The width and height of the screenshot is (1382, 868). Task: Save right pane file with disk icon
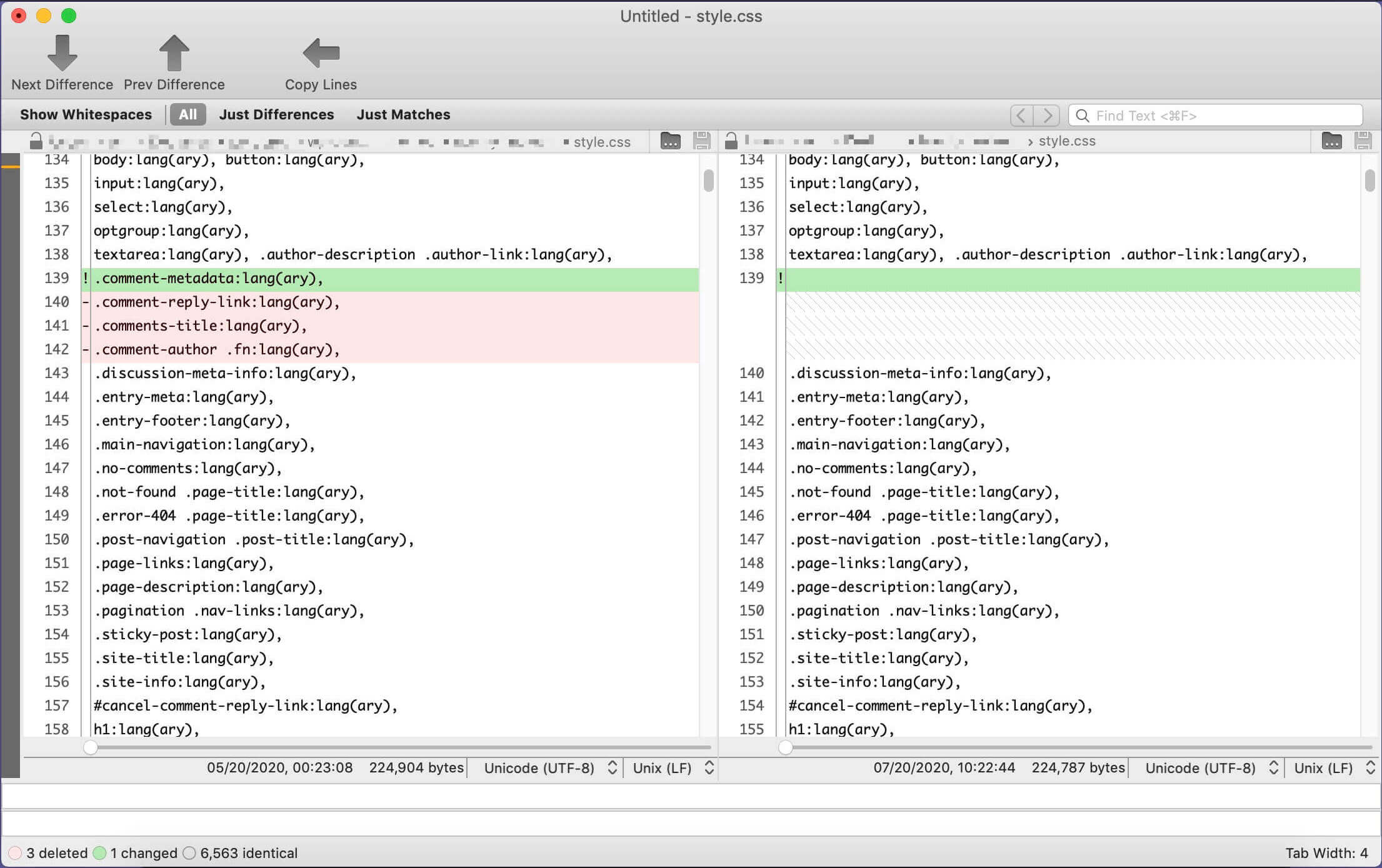[1363, 141]
